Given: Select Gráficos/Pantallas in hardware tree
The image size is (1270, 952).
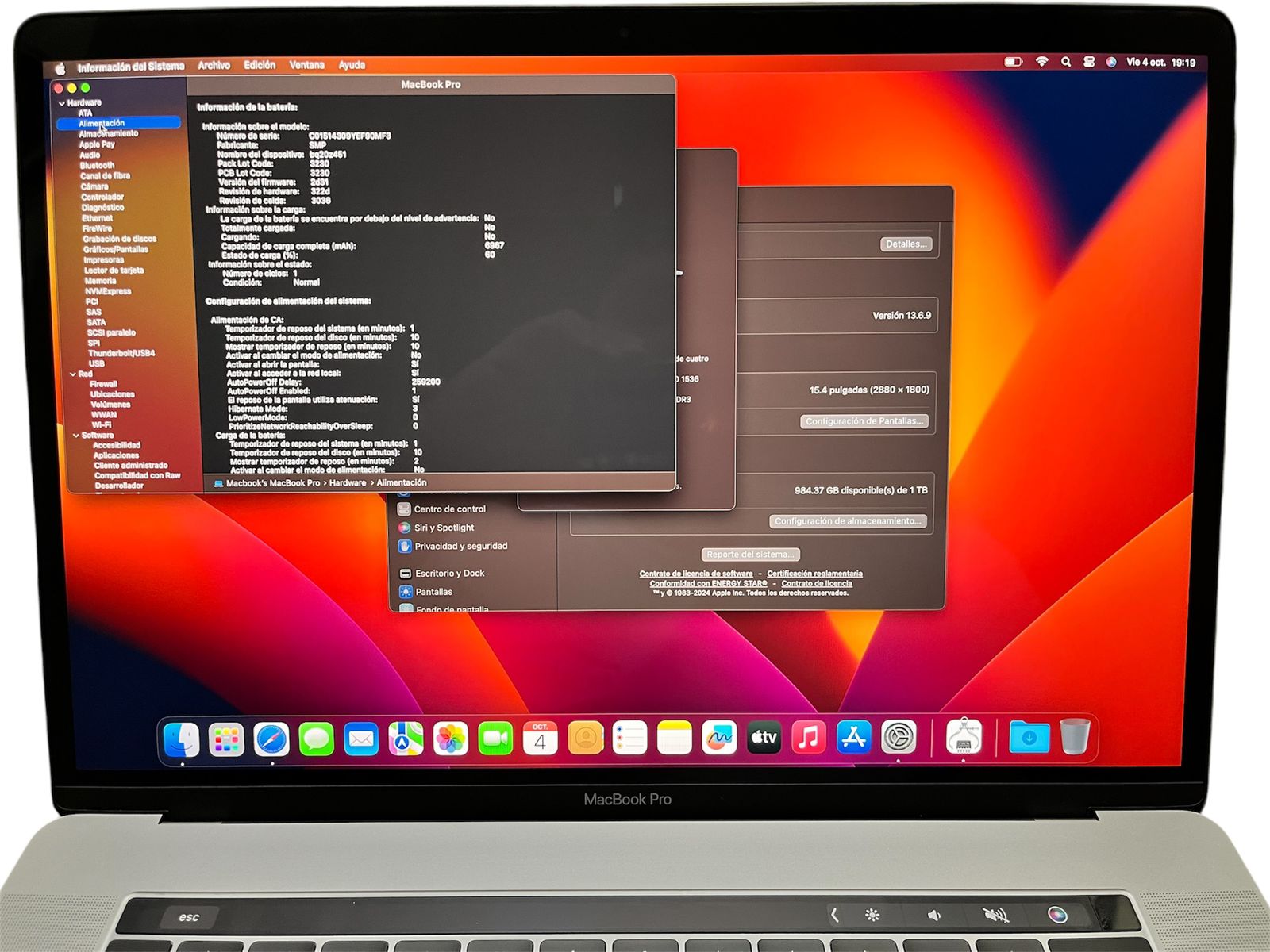Looking at the screenshot, I should (x=116, y=249).
